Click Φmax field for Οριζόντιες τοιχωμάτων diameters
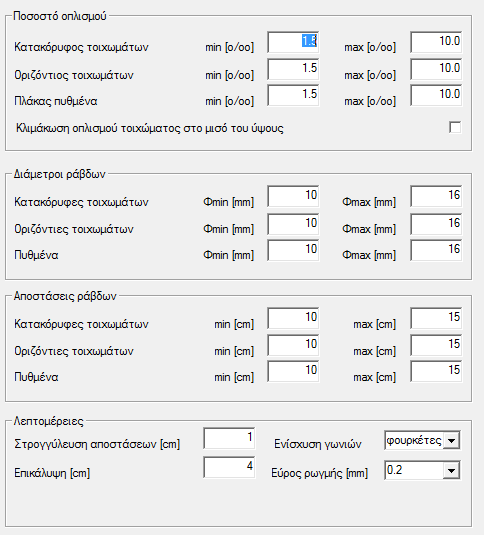484x535 pixels. [436, 224]
